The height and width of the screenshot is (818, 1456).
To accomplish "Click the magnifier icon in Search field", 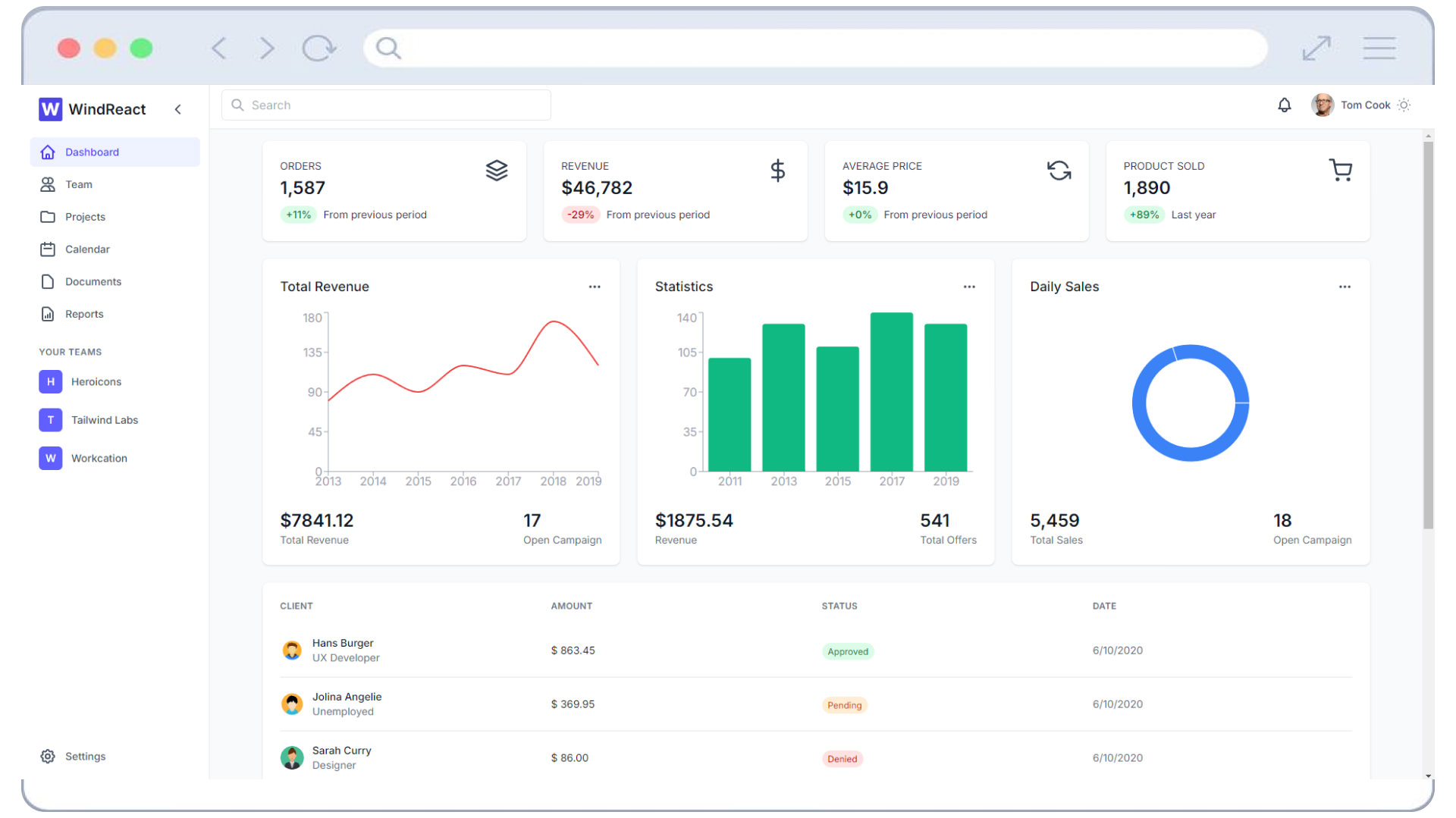I will point(237,105).
